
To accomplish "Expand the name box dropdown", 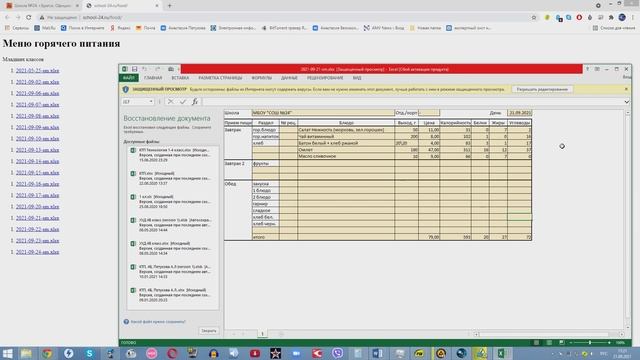I will coord(151,102).
